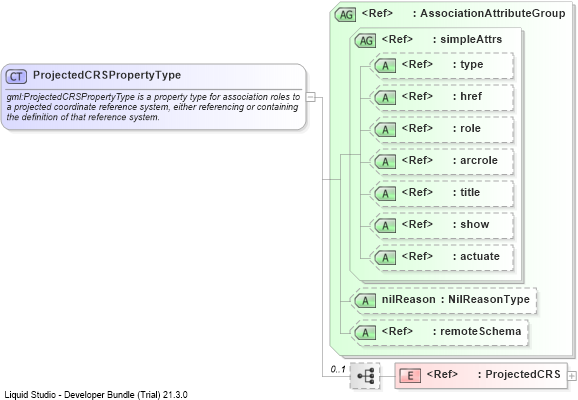Select the ': href' attribute label
This screenshot has height=400, width=578.
(x=467, y=97)
